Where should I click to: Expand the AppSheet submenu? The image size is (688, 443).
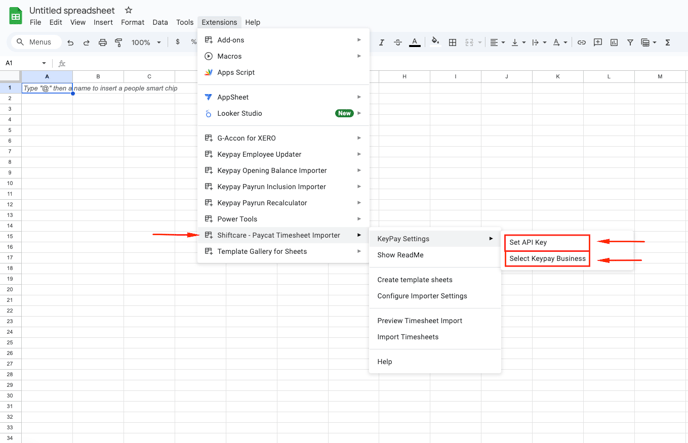pos(283,97)
